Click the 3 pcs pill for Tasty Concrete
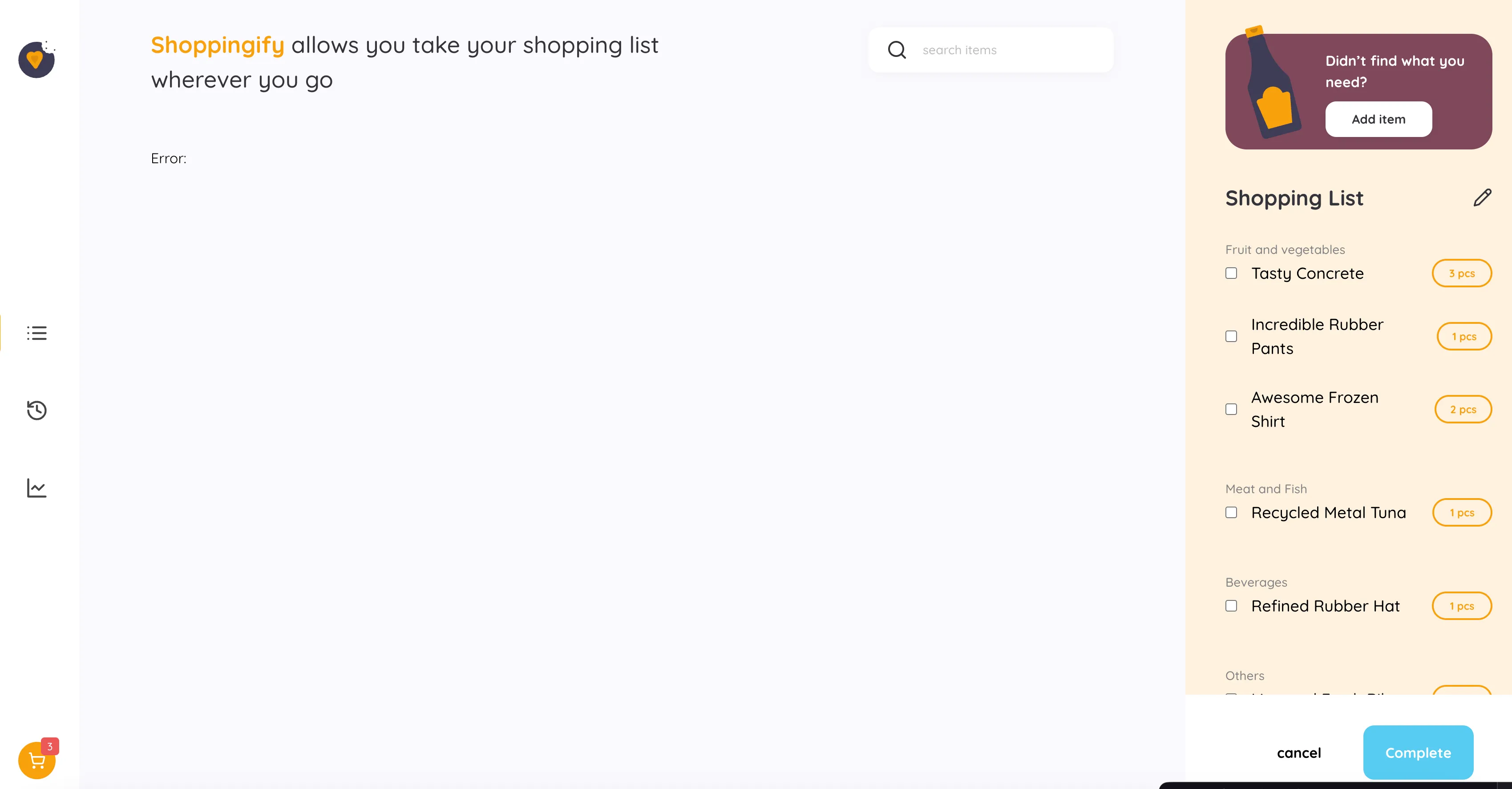Screen dimensions: 1512x789 [1462, 274]
